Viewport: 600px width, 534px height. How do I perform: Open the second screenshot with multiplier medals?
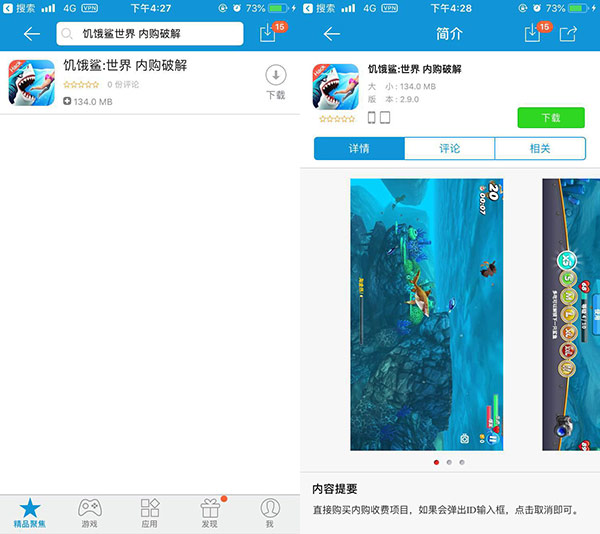point(571,314)
